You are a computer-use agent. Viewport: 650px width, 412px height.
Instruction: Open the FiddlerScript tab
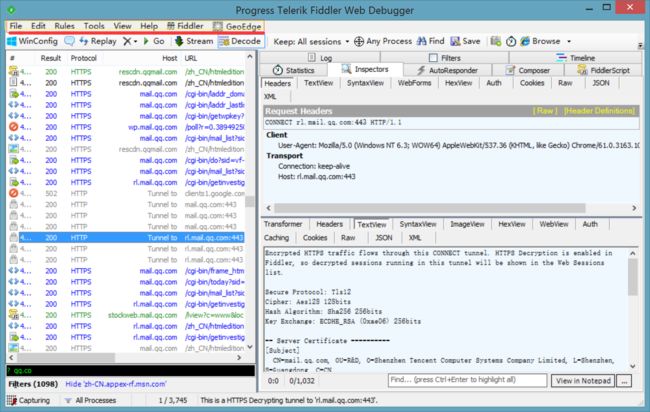pyautogui.click(x=604, y=70)
